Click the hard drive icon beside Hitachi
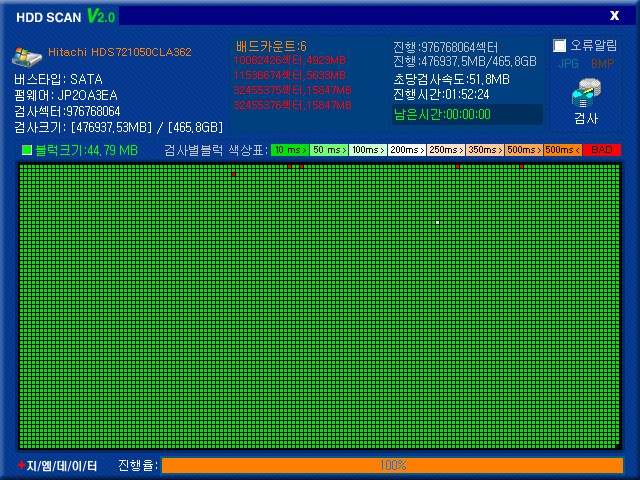This screenshot has width=640, height=480. (27, 56)
